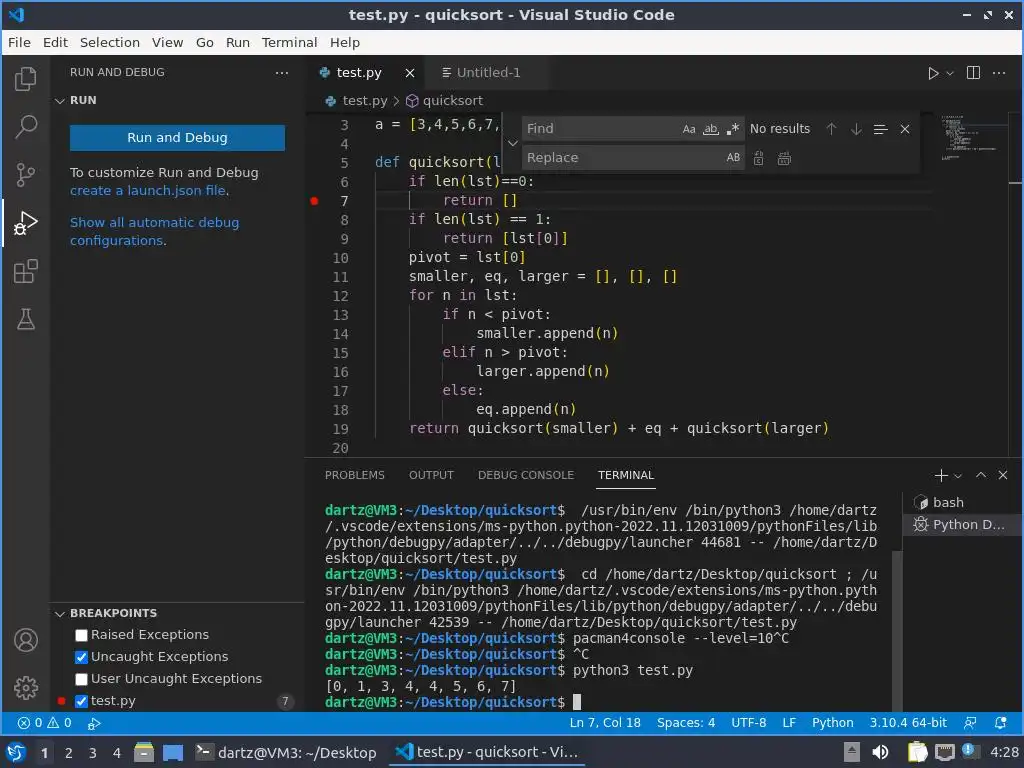Switch to the DEBUG CONSOLE tab
This screenshot has height=768, width=1024.
coord(526,475)
